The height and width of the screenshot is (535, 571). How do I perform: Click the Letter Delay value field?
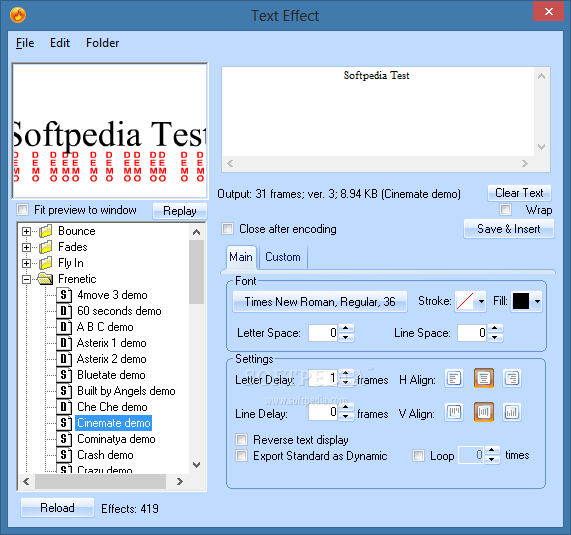(323, 378)
